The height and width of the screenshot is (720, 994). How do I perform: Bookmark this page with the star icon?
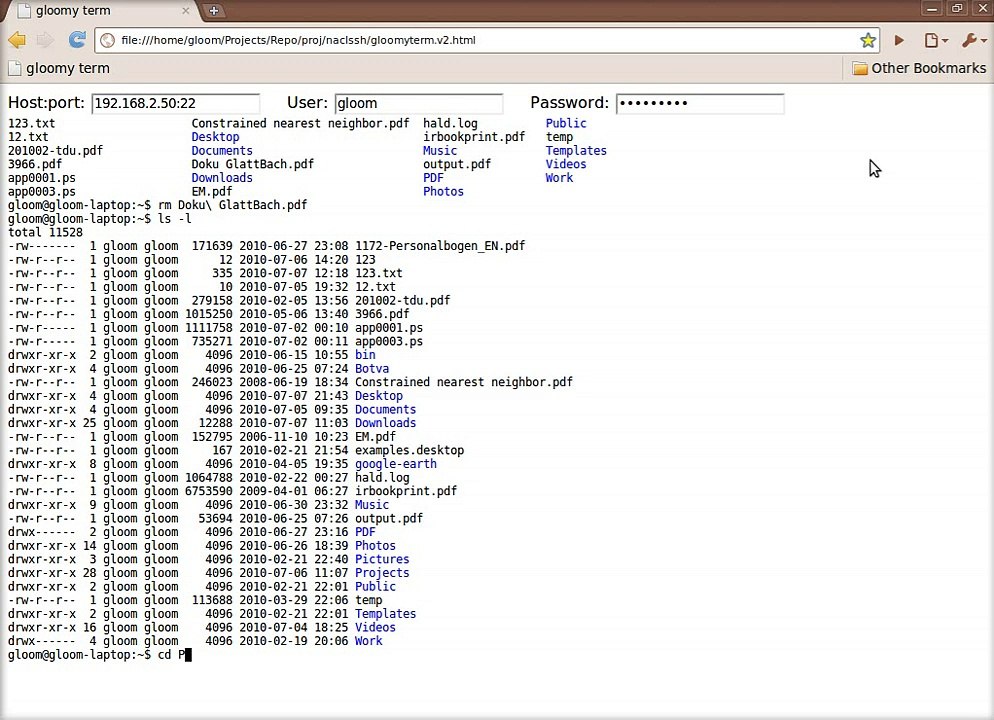coord(867,41)
